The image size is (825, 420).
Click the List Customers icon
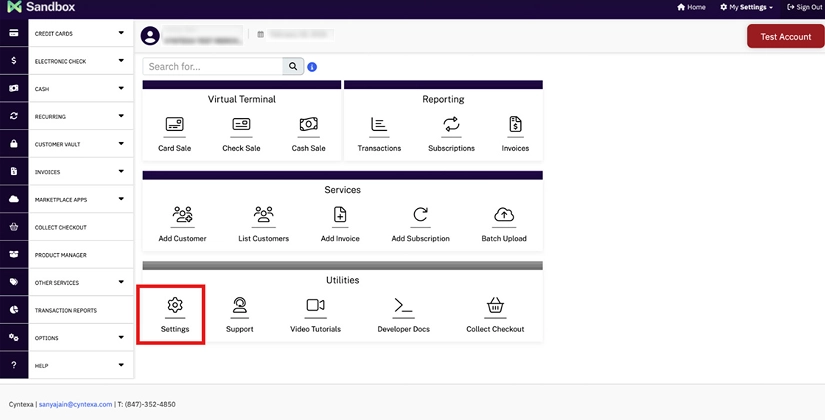click(x=263, y=215)
